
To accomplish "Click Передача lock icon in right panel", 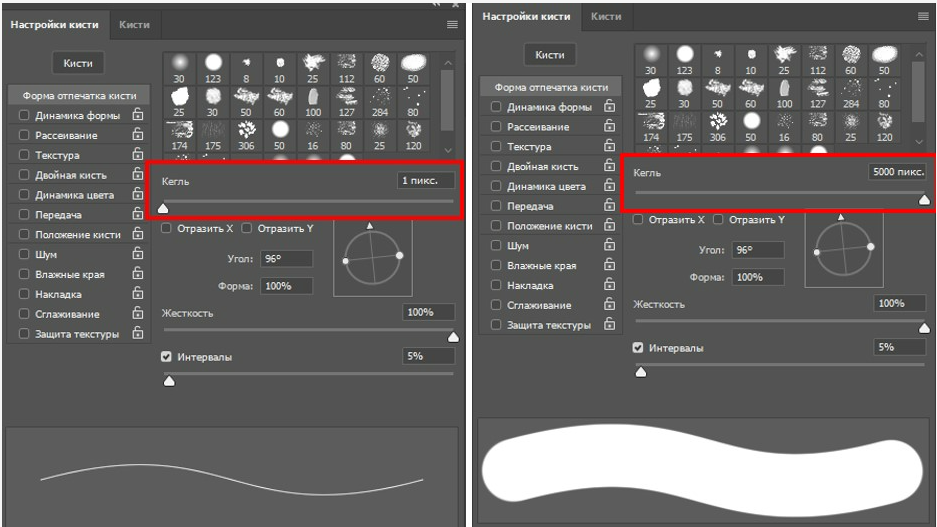I will coord(609,204).
